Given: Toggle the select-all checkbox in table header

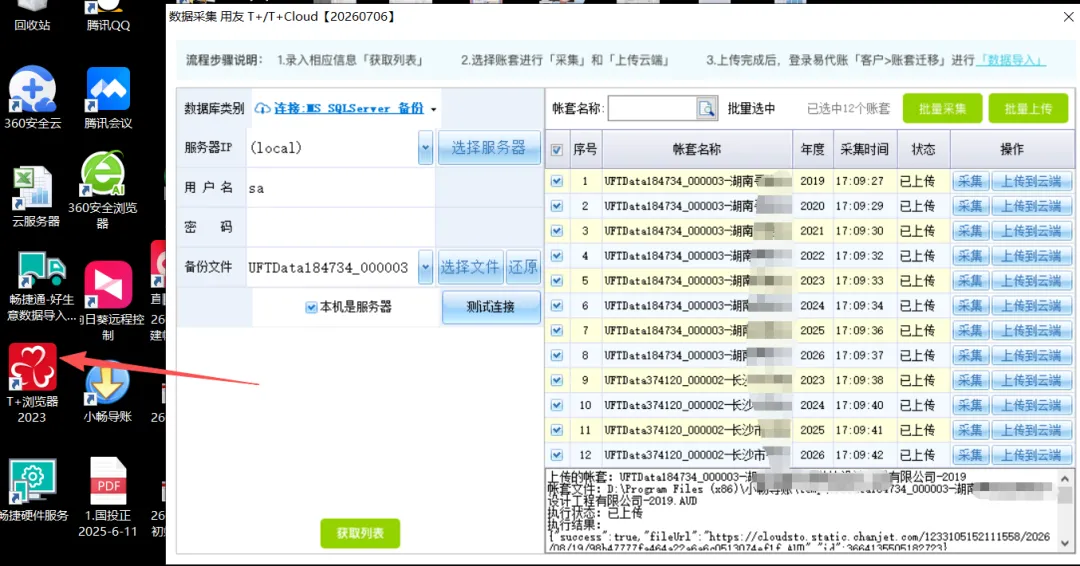Looking at the screenshot, I should (557, 149).
